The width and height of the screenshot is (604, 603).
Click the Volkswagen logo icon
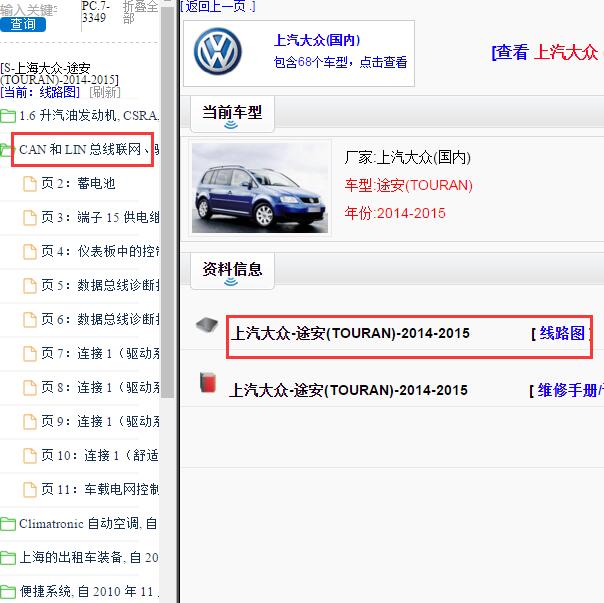tap(218, 51)
